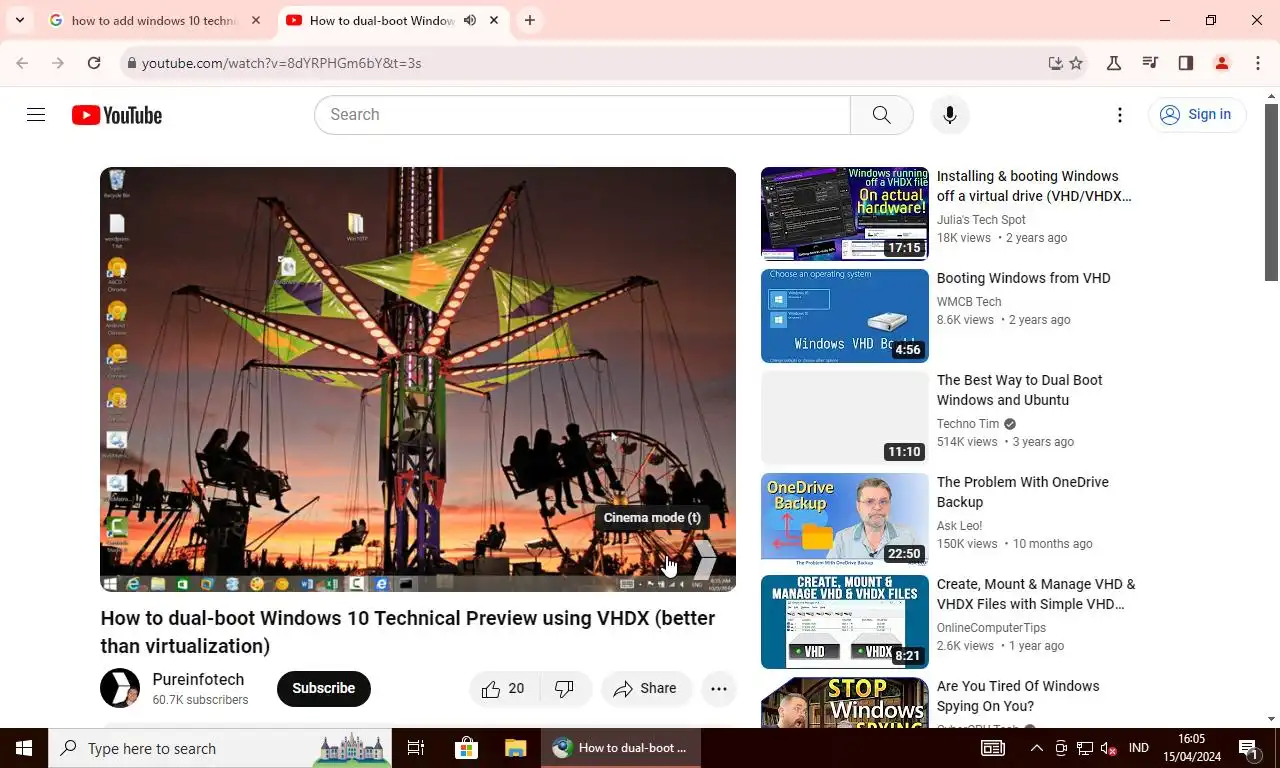Open 'The Best Way to Dual Boot' video

[1019, 390]
